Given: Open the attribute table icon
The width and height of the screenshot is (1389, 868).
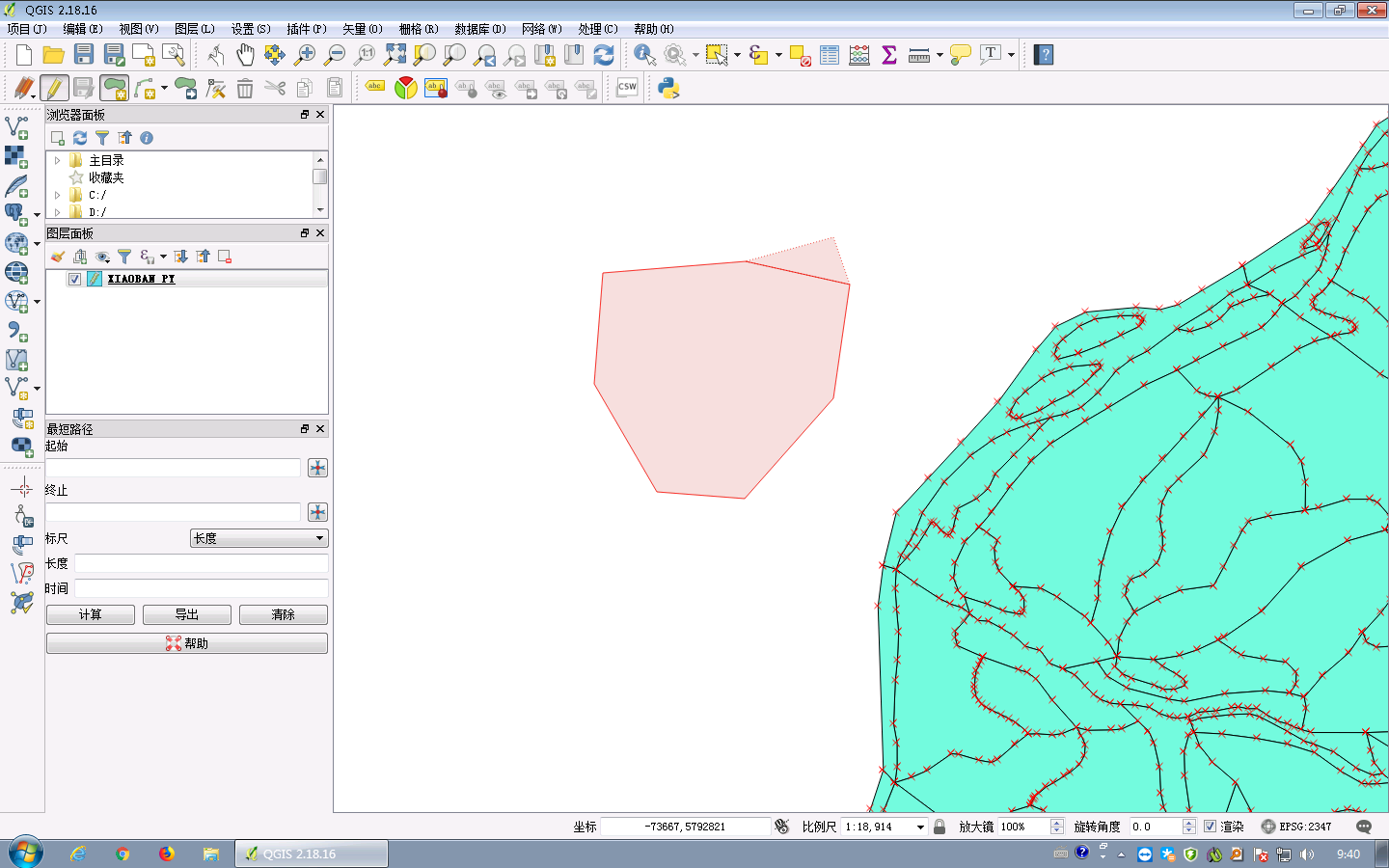Looking at the screenshot, I should [830, 55].
